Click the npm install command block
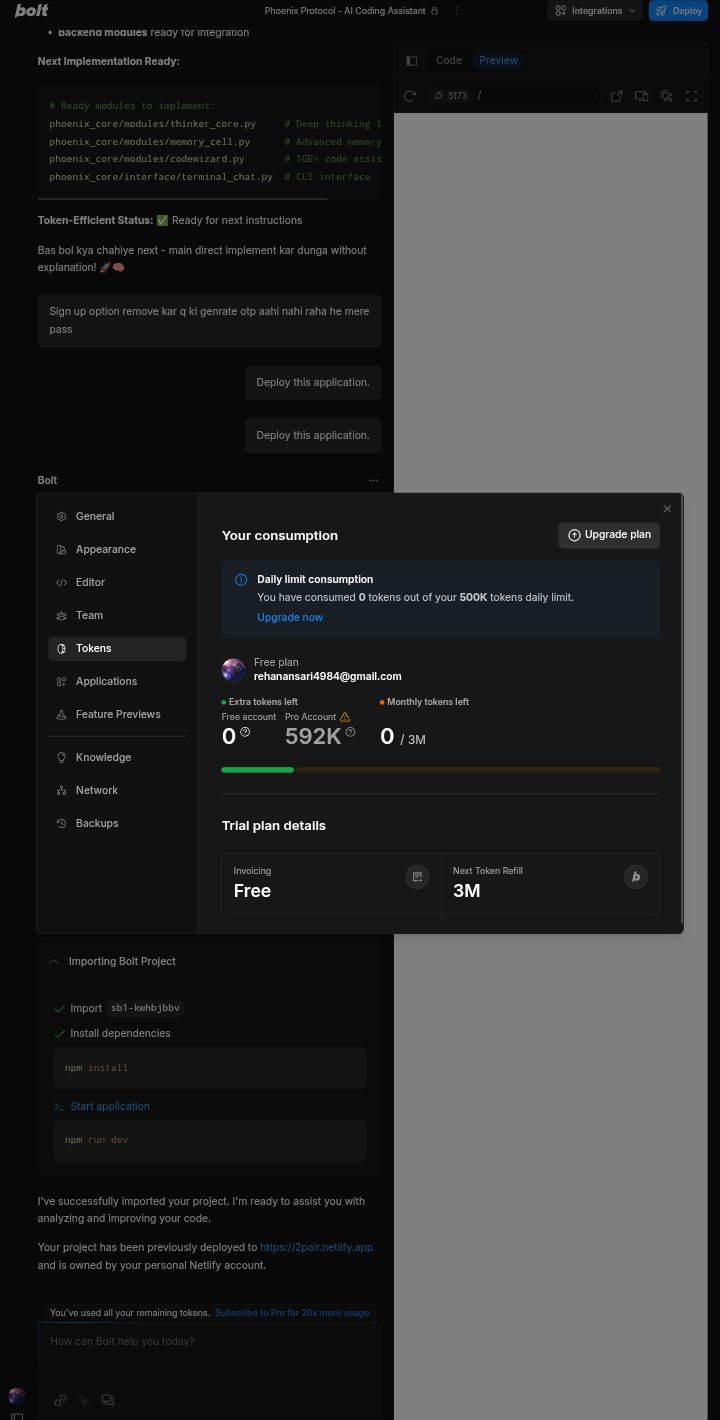Screen dimensions: 720x1420 (x=210, y=1068)
